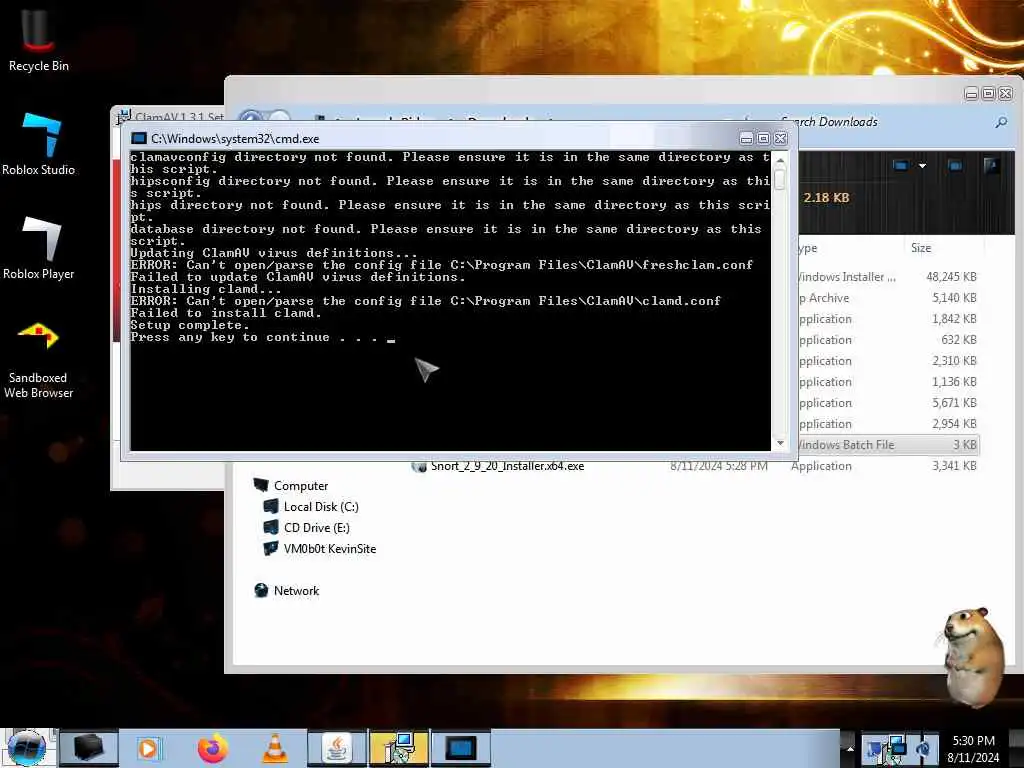This screenshot has width=1024, height=768.
Task: Click the Explorer help icon
Action: point(991,166)
